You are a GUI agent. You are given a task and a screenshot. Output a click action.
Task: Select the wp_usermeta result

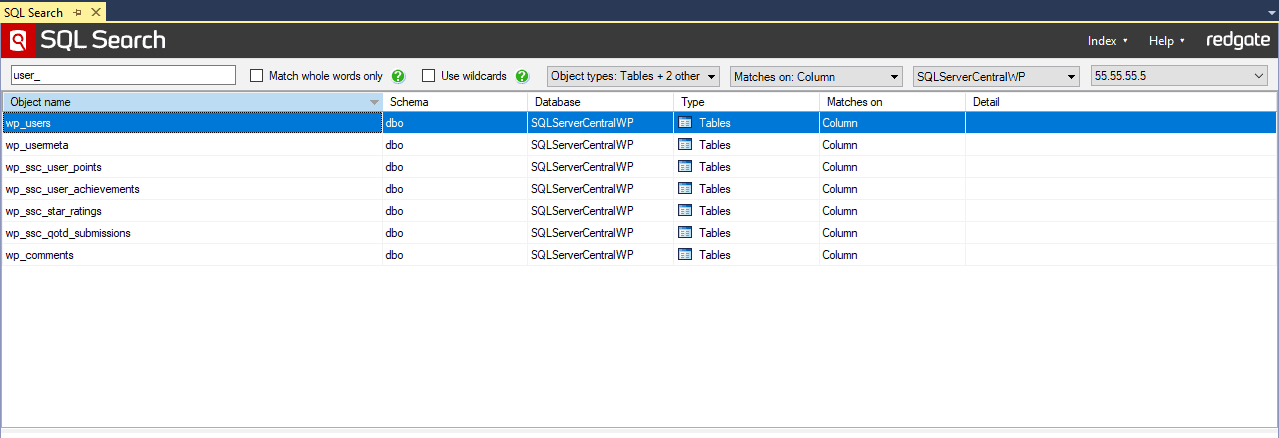(x=639, y=145)
